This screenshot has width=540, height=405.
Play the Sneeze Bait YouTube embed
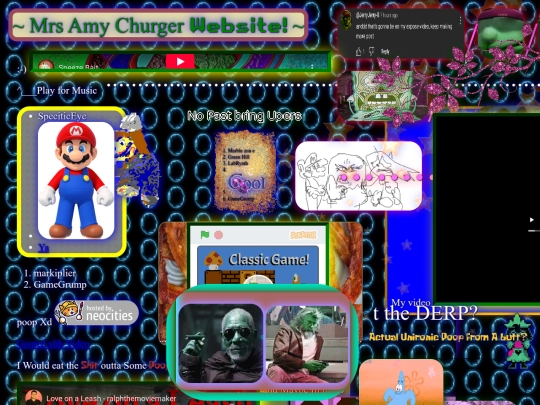tap(180, 62)
